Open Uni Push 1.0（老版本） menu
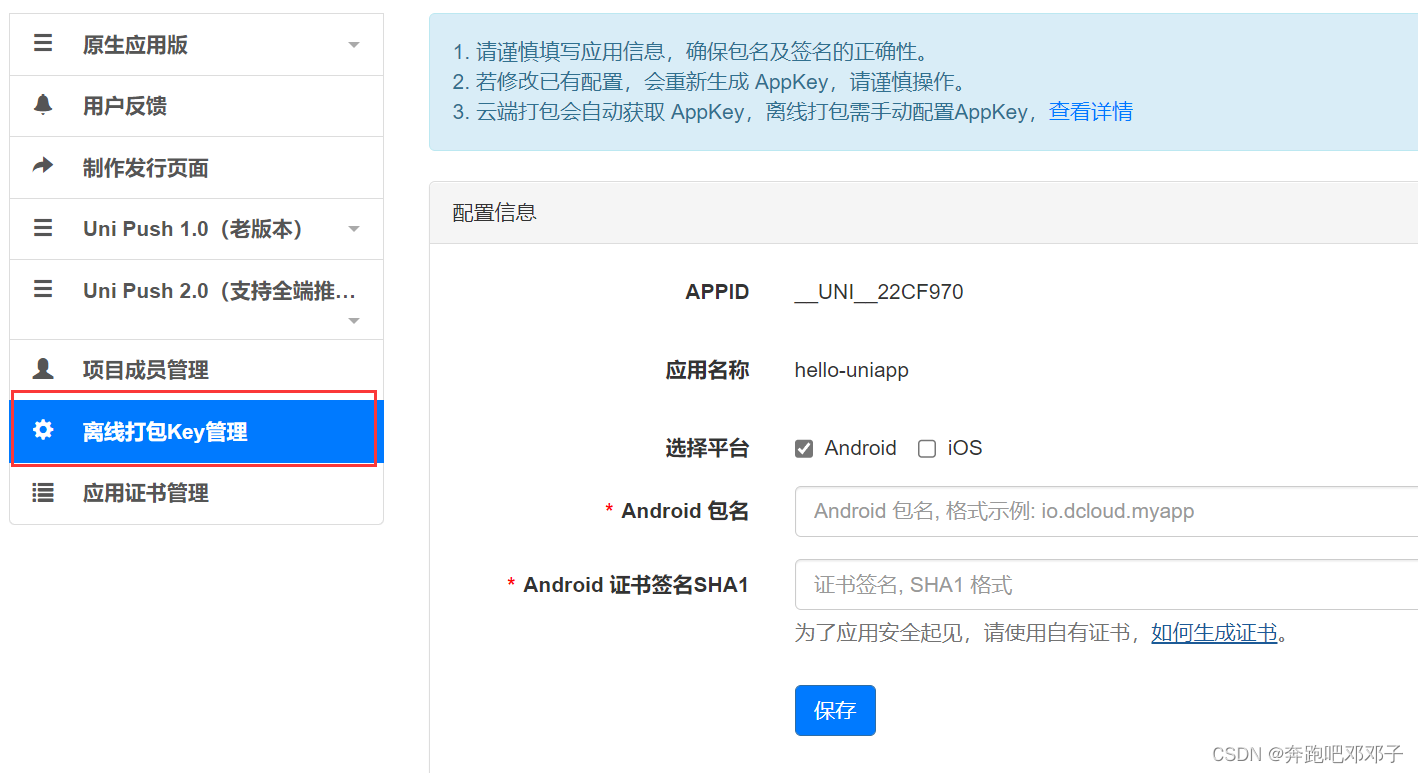This screenshot has height=773, width=1418. click(197, 229)
